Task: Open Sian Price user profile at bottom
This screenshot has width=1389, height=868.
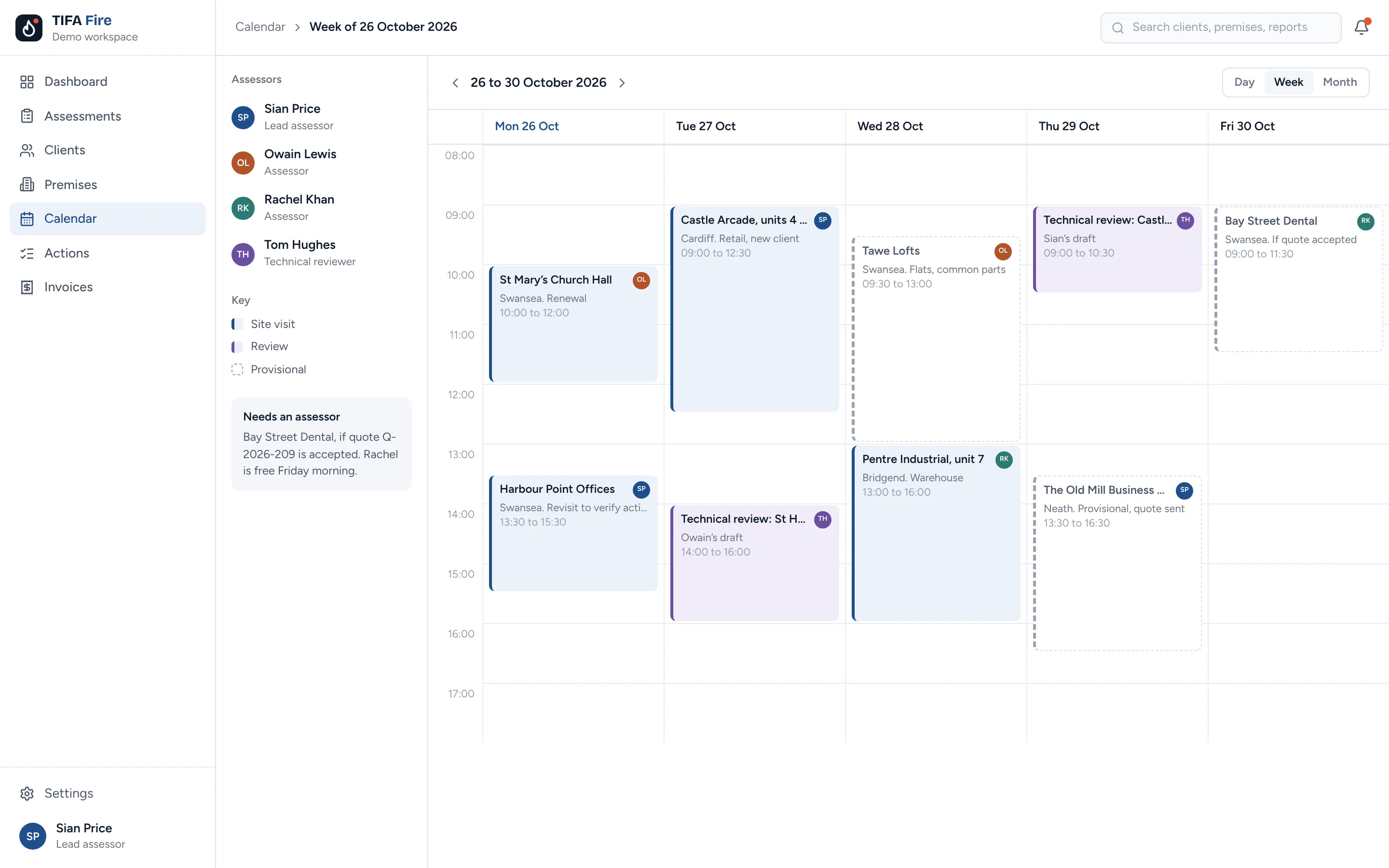Action: 108,836
